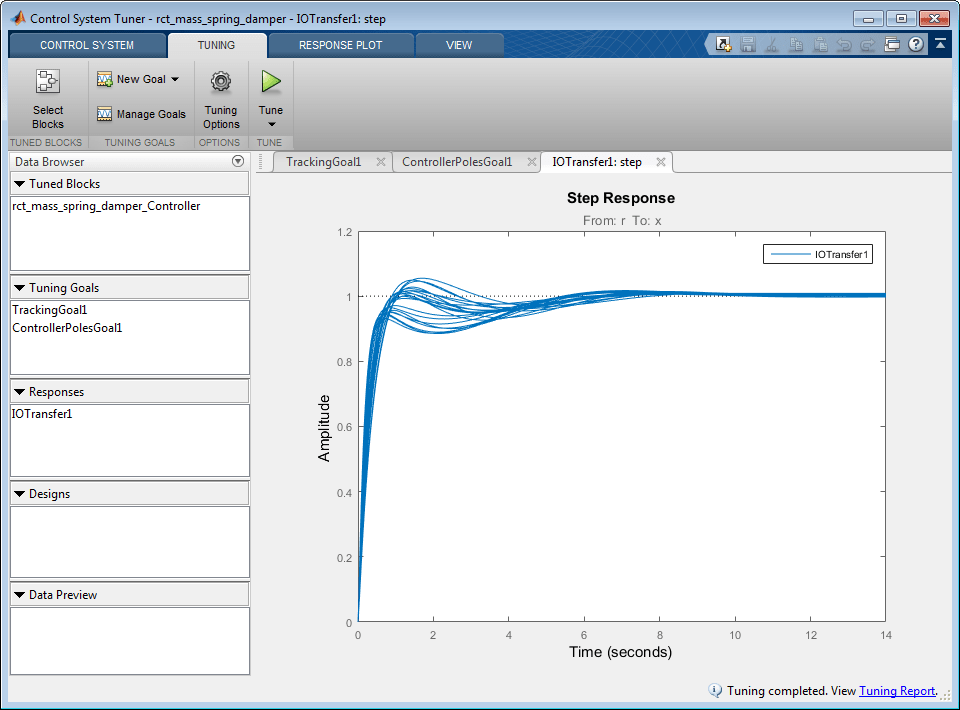Select IOTransfer1 in Responses list
Screen dimensions: 960x710
[42, 414]
